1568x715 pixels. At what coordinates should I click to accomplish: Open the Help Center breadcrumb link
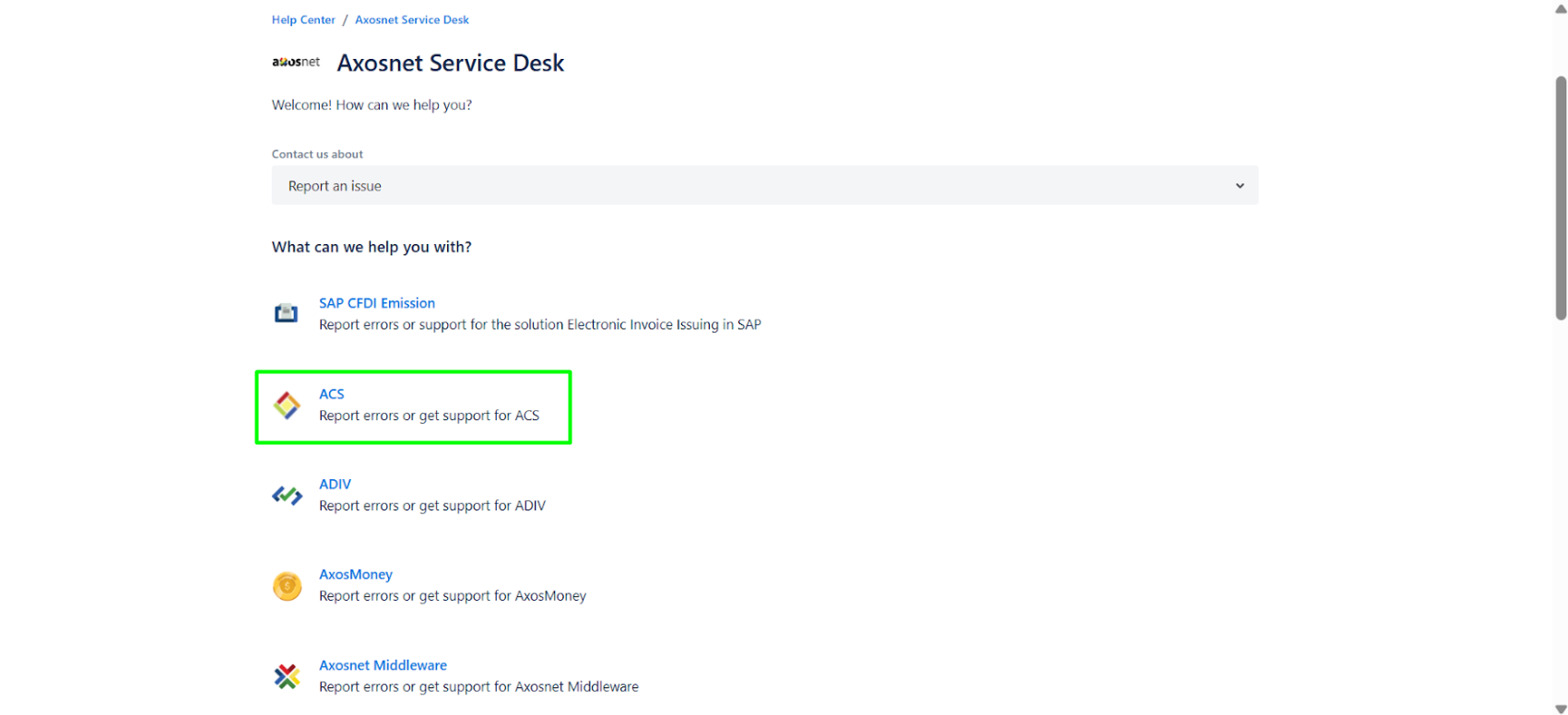[x=303, y=19]
